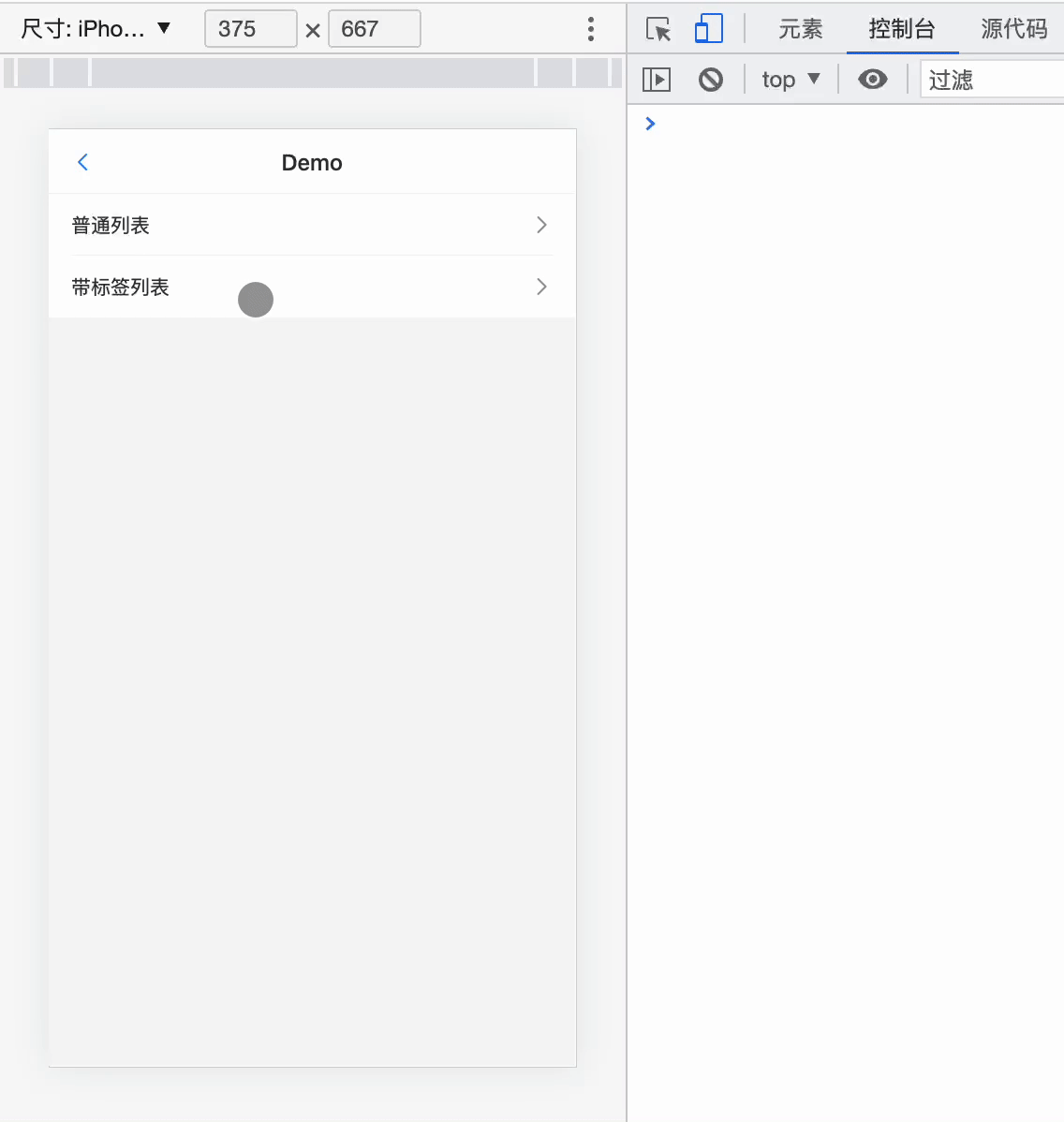Switch to the 源代码 tab
Image resolution: width=1064 pixels, height=1122 pixels.
[1014, 29]
